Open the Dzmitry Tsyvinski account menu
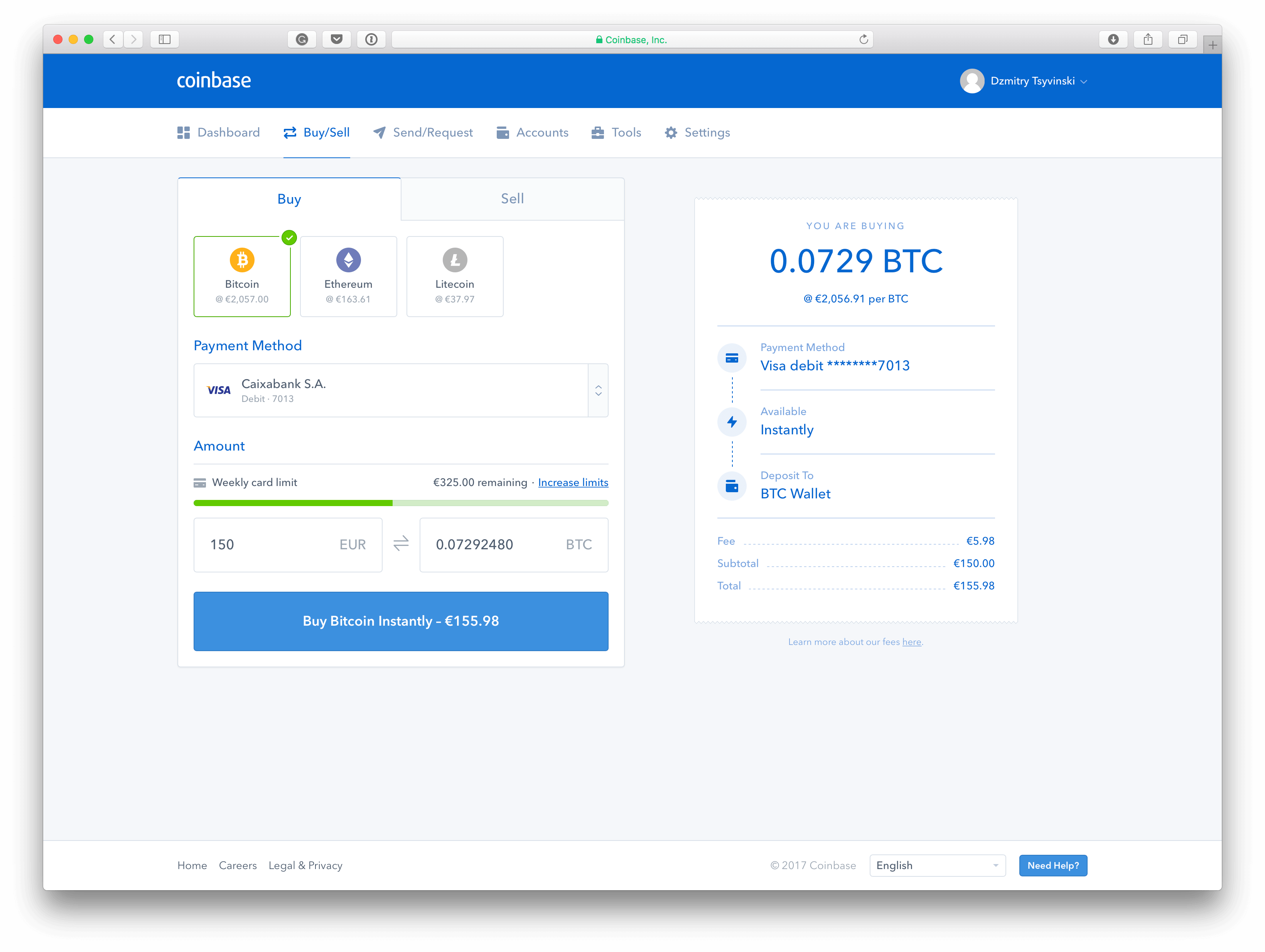 pyautogui.click(x=1024, y=81)
